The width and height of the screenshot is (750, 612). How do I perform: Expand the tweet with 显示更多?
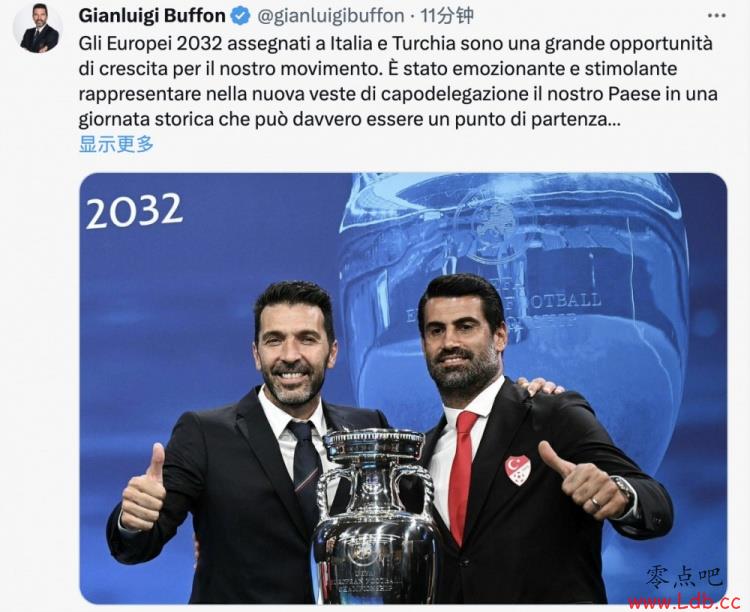point(116,144)
